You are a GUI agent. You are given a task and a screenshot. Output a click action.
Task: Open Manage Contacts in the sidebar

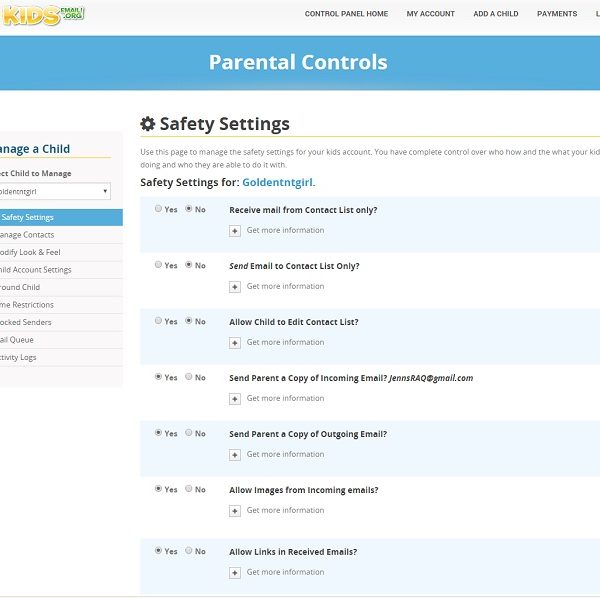pos(61,235)
